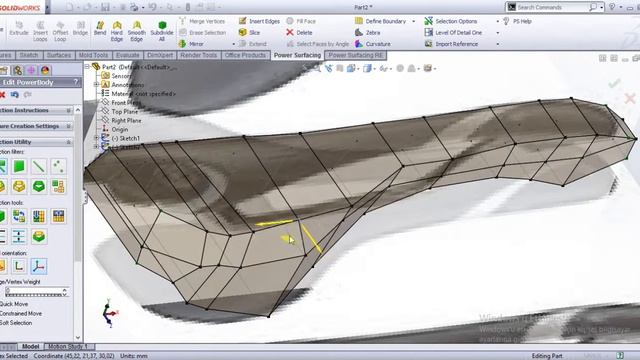Toggle Zebra stripes display
Viewport: 640px width, 360px height.
point(368,32)
